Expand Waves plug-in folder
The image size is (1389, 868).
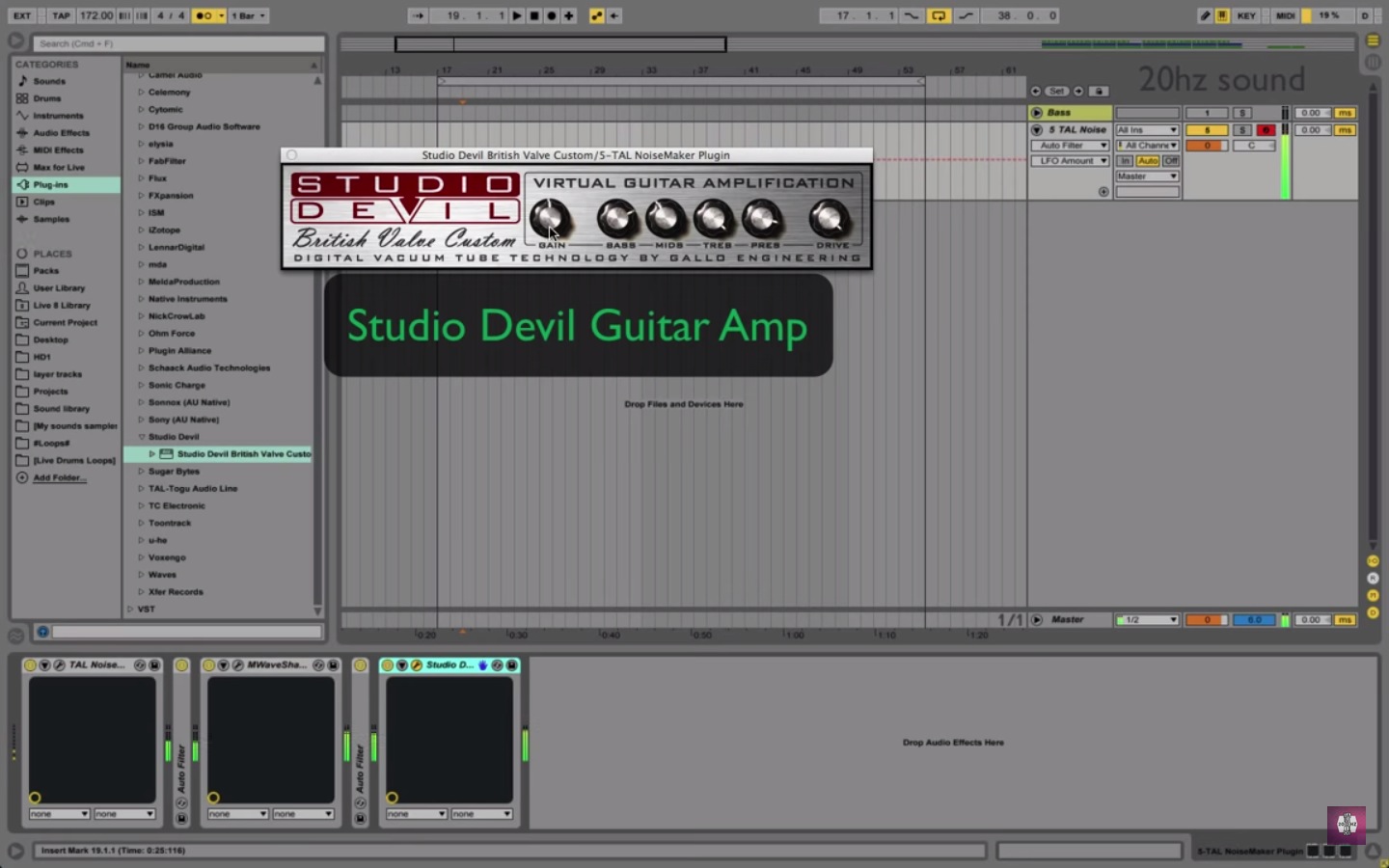click(141, 575)
